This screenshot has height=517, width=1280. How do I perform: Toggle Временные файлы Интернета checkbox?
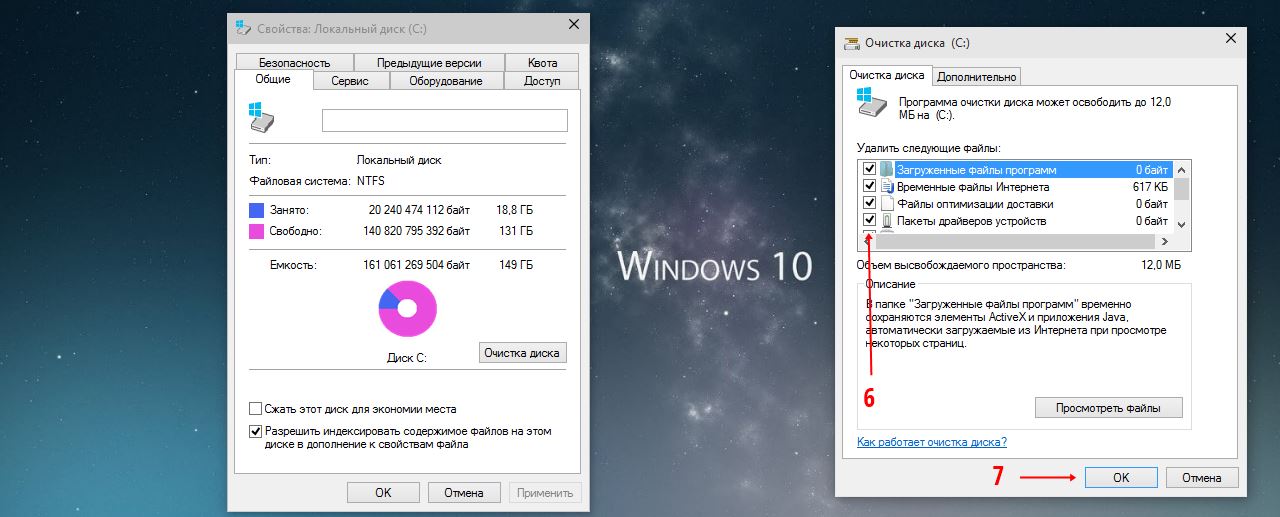869,187
